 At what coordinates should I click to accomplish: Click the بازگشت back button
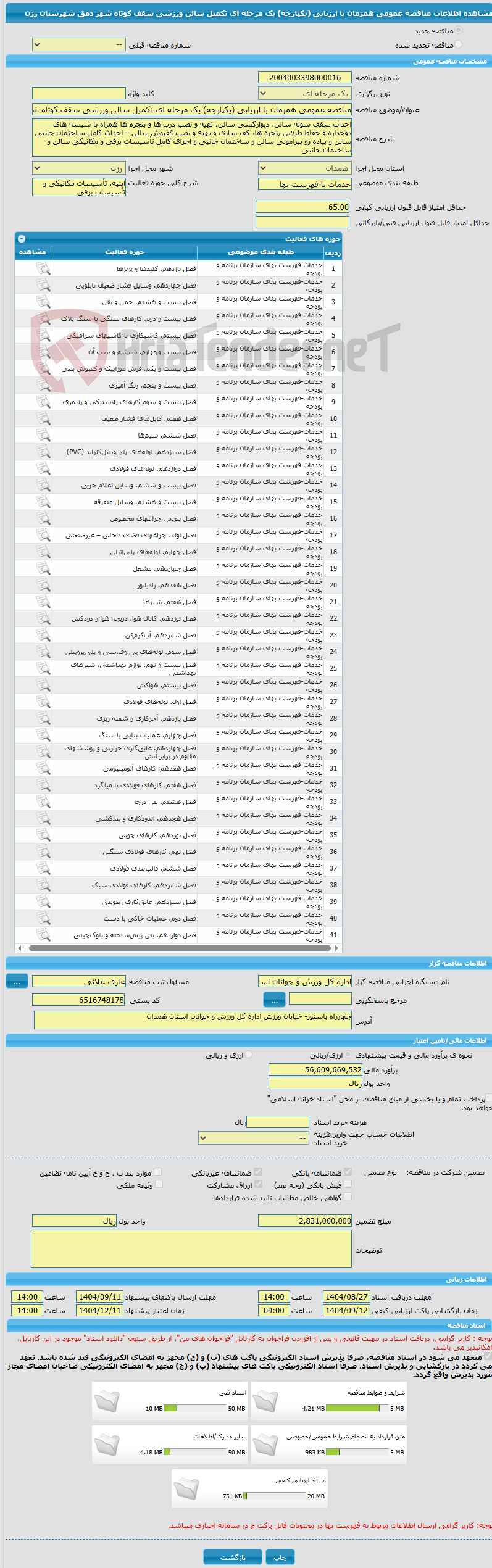tap(233, 1557)
